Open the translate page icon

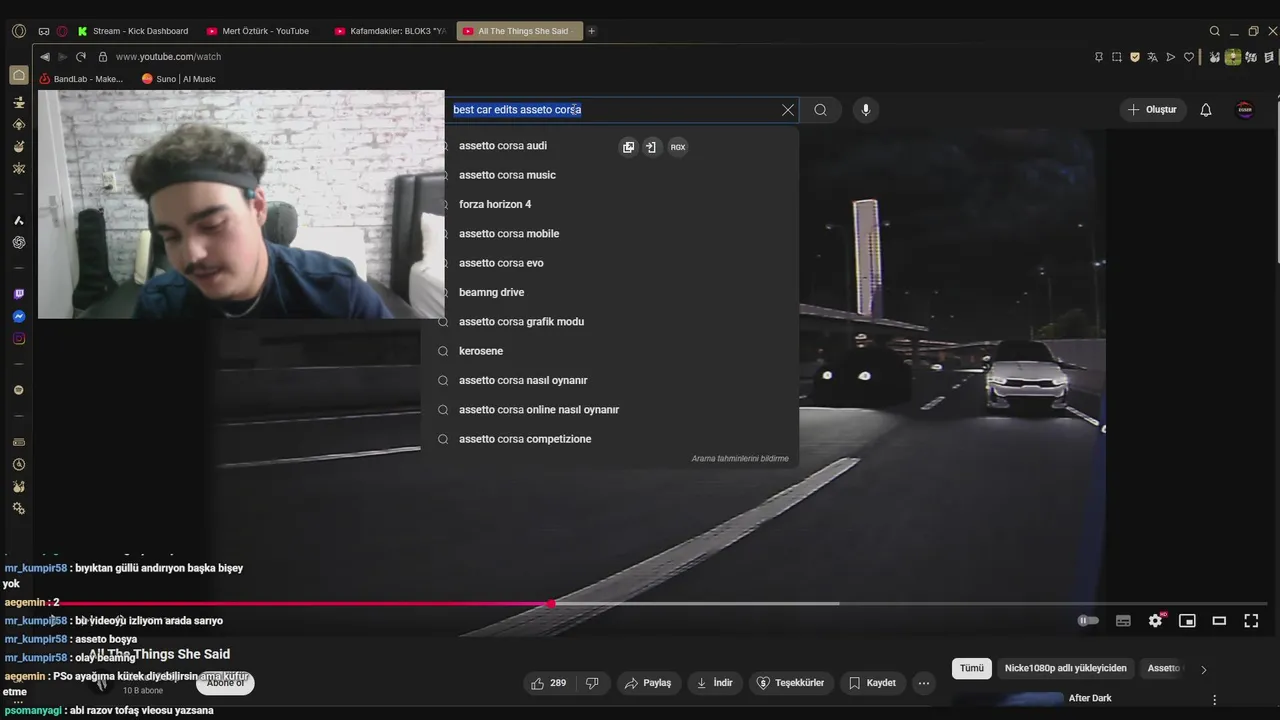[x=1153, y=57]
